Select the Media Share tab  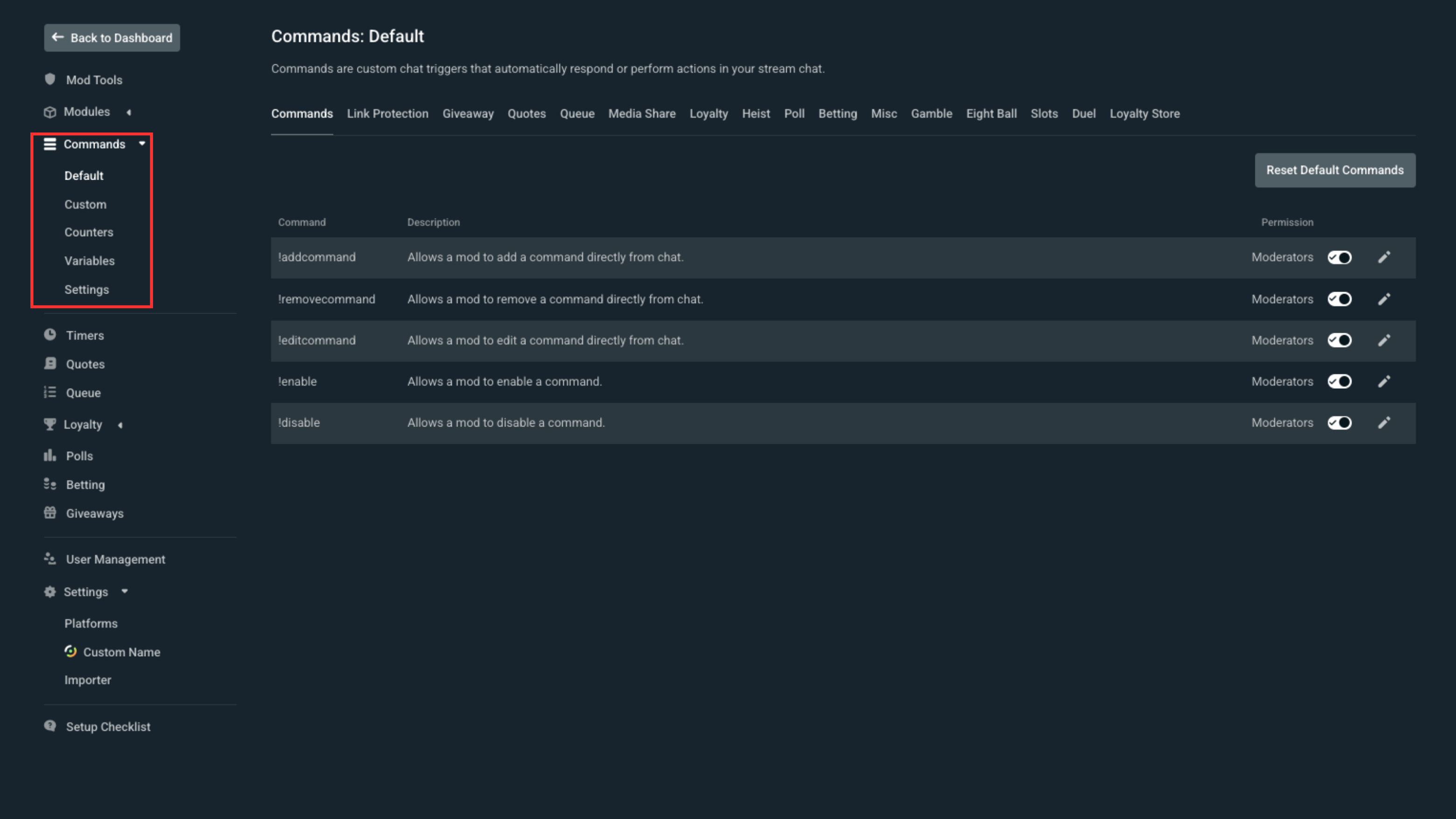(642, 113)
